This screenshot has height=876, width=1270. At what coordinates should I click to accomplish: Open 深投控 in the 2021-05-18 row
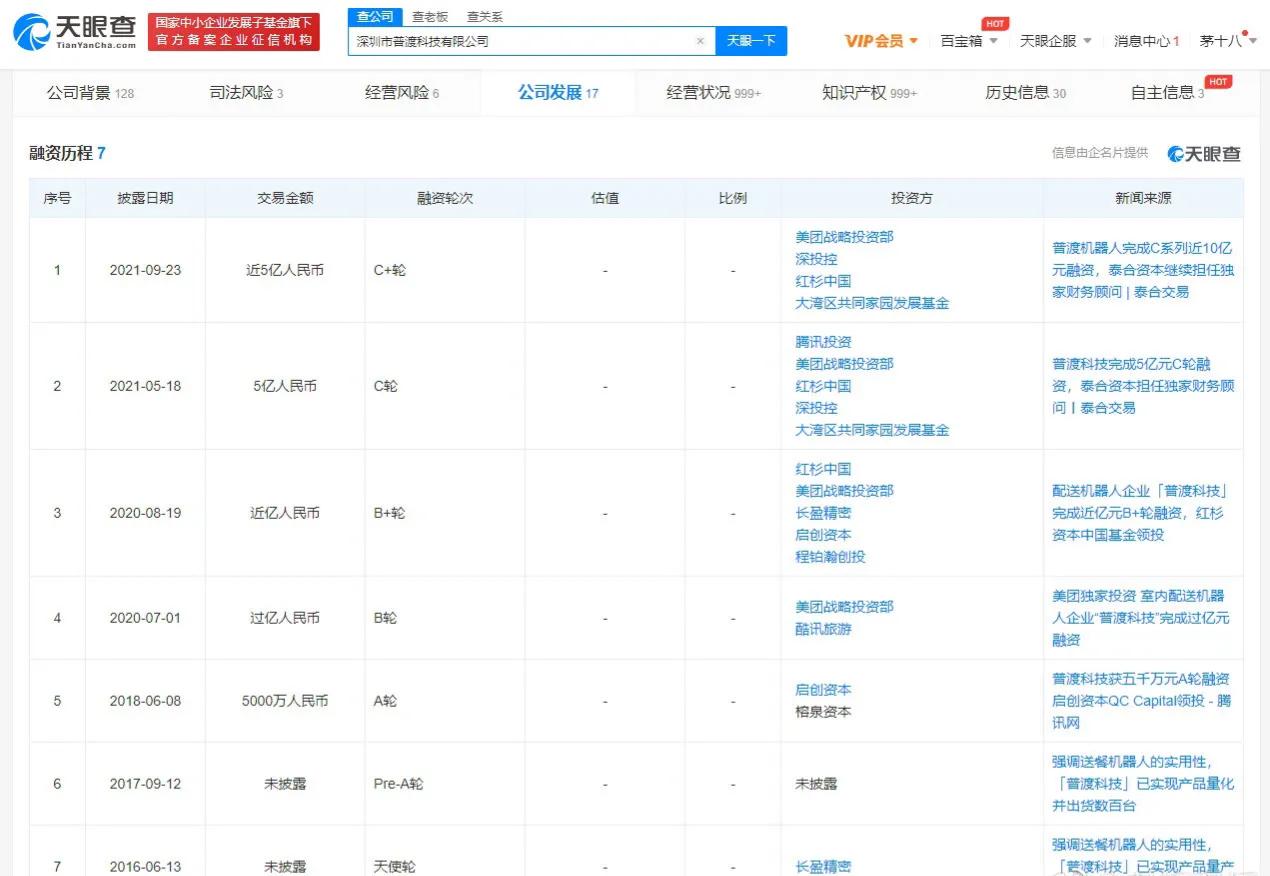pos(816,408)
